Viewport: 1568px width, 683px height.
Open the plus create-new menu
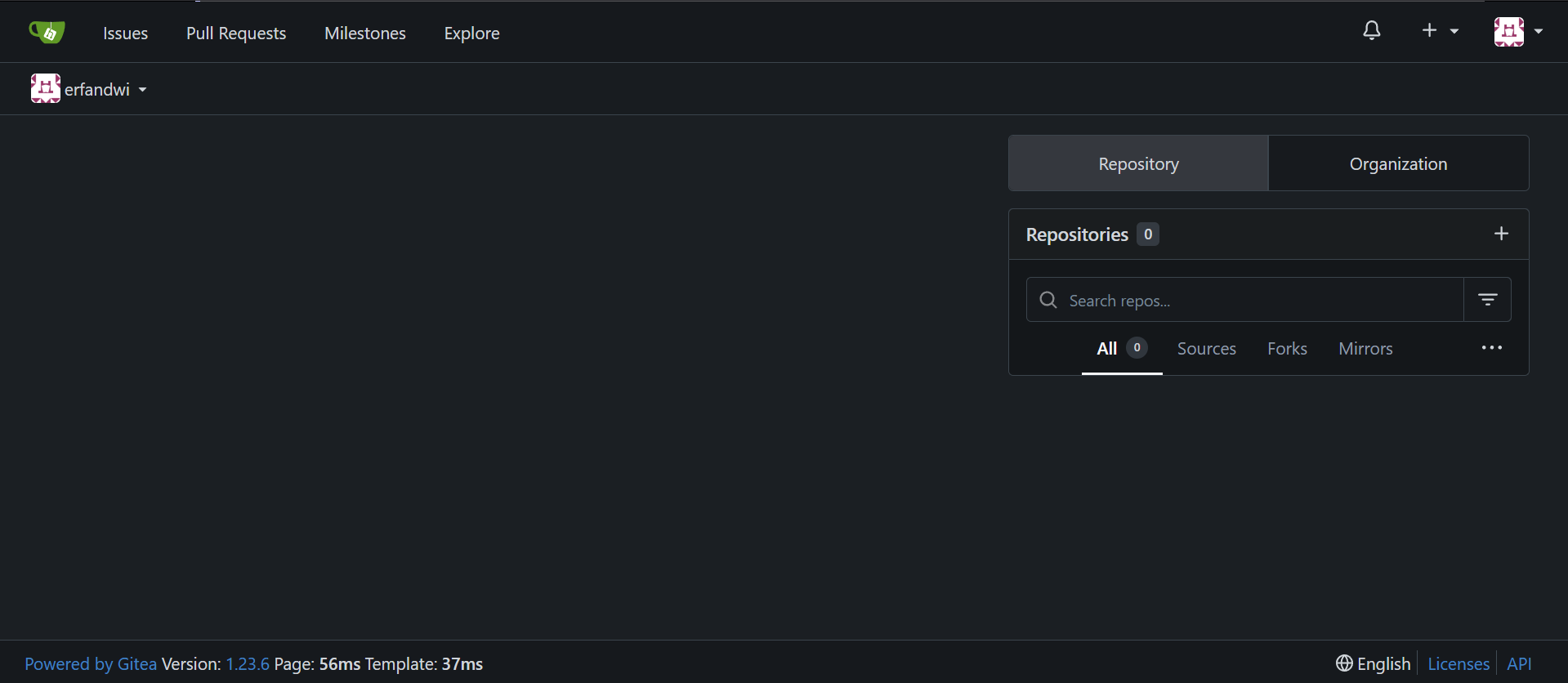point(1440,31)
